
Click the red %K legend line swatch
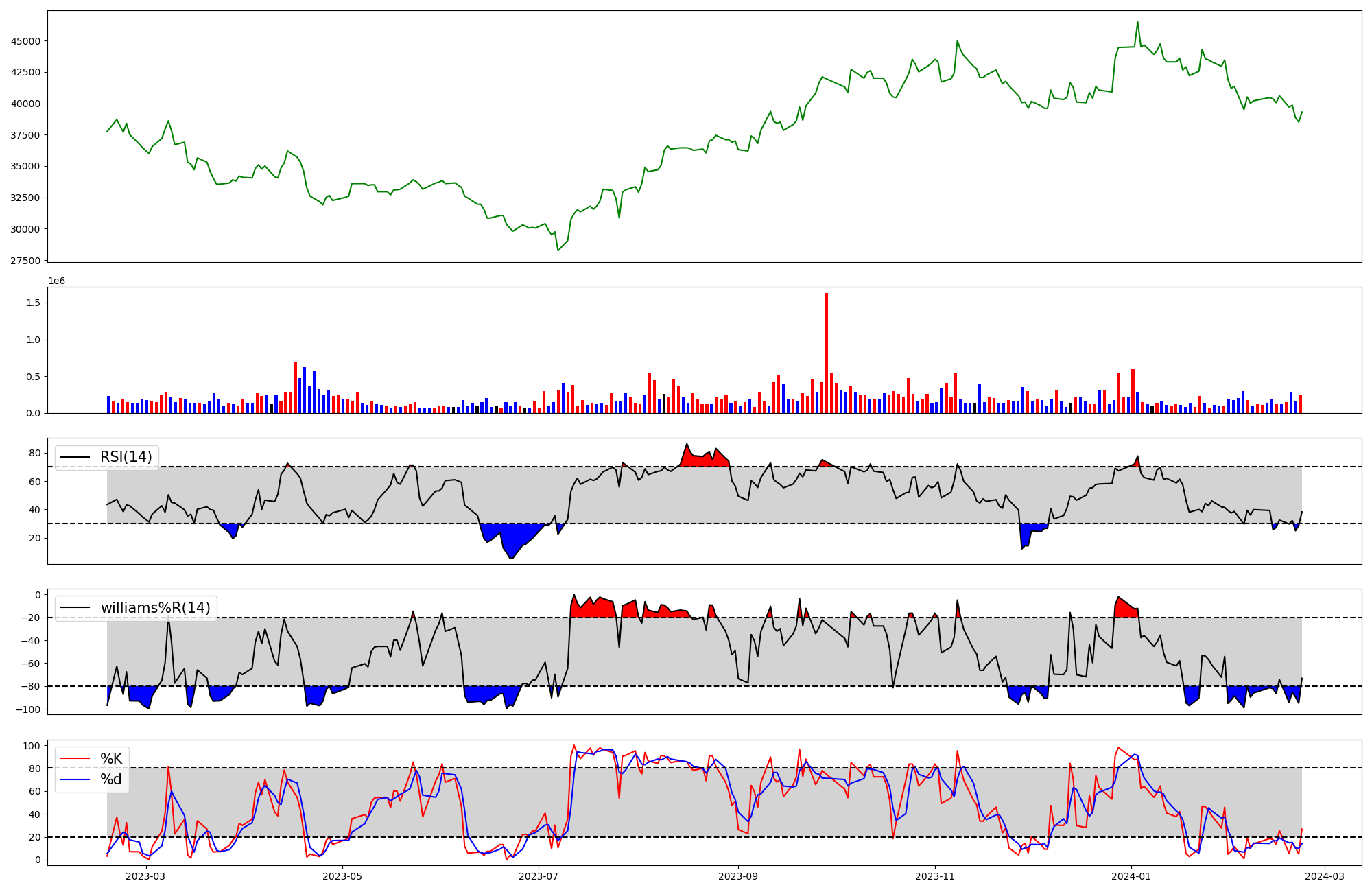pos(75,759)
